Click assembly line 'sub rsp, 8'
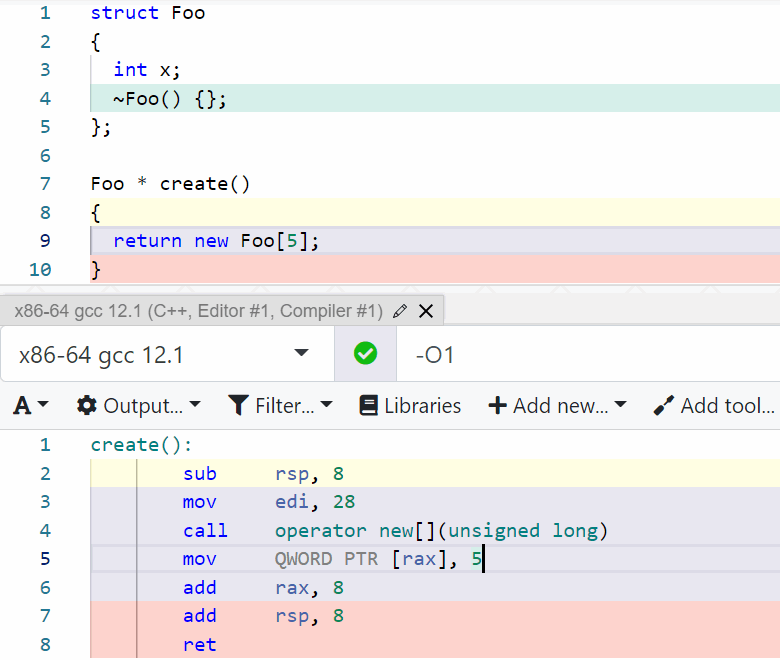 (x=263, y=473)
